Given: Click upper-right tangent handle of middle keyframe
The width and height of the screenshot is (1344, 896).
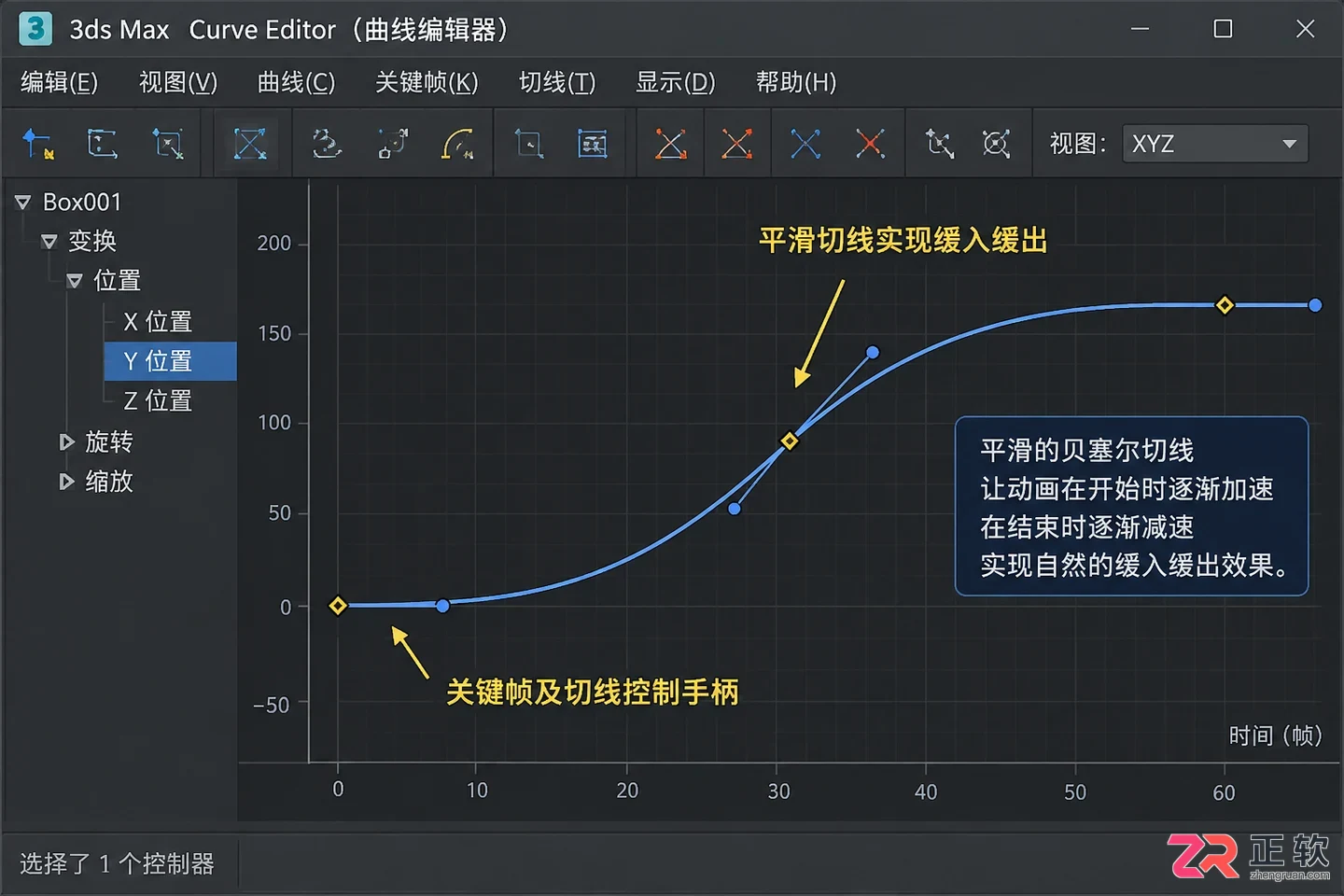Looking at the screenshot, I should 873,353.
